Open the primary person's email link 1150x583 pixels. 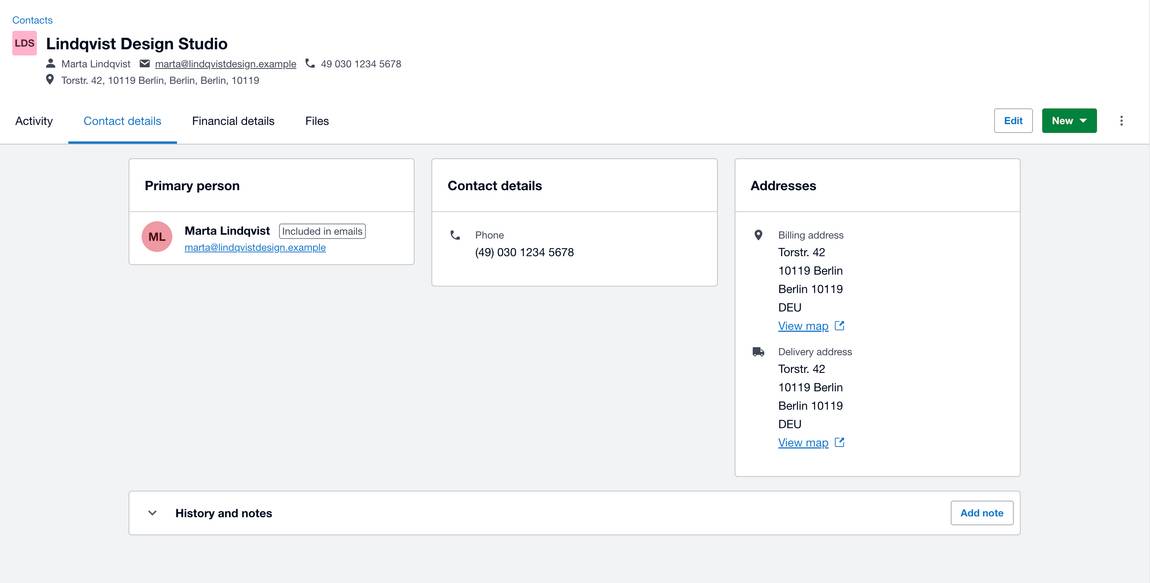click(x=255, y=248)
